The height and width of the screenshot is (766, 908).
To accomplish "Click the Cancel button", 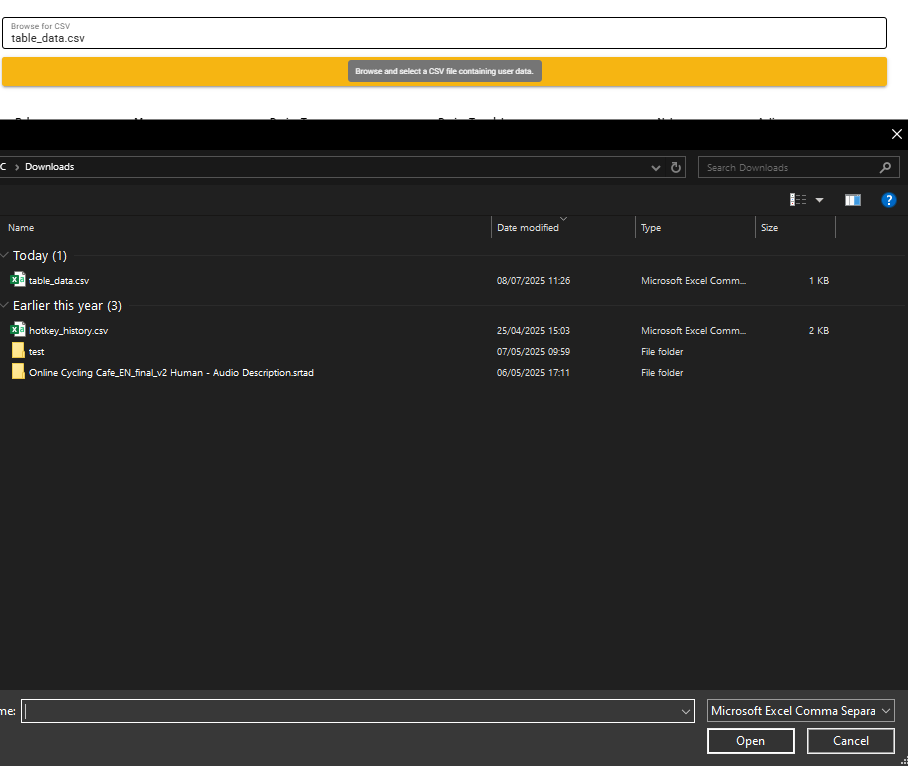I will point(851,741).
